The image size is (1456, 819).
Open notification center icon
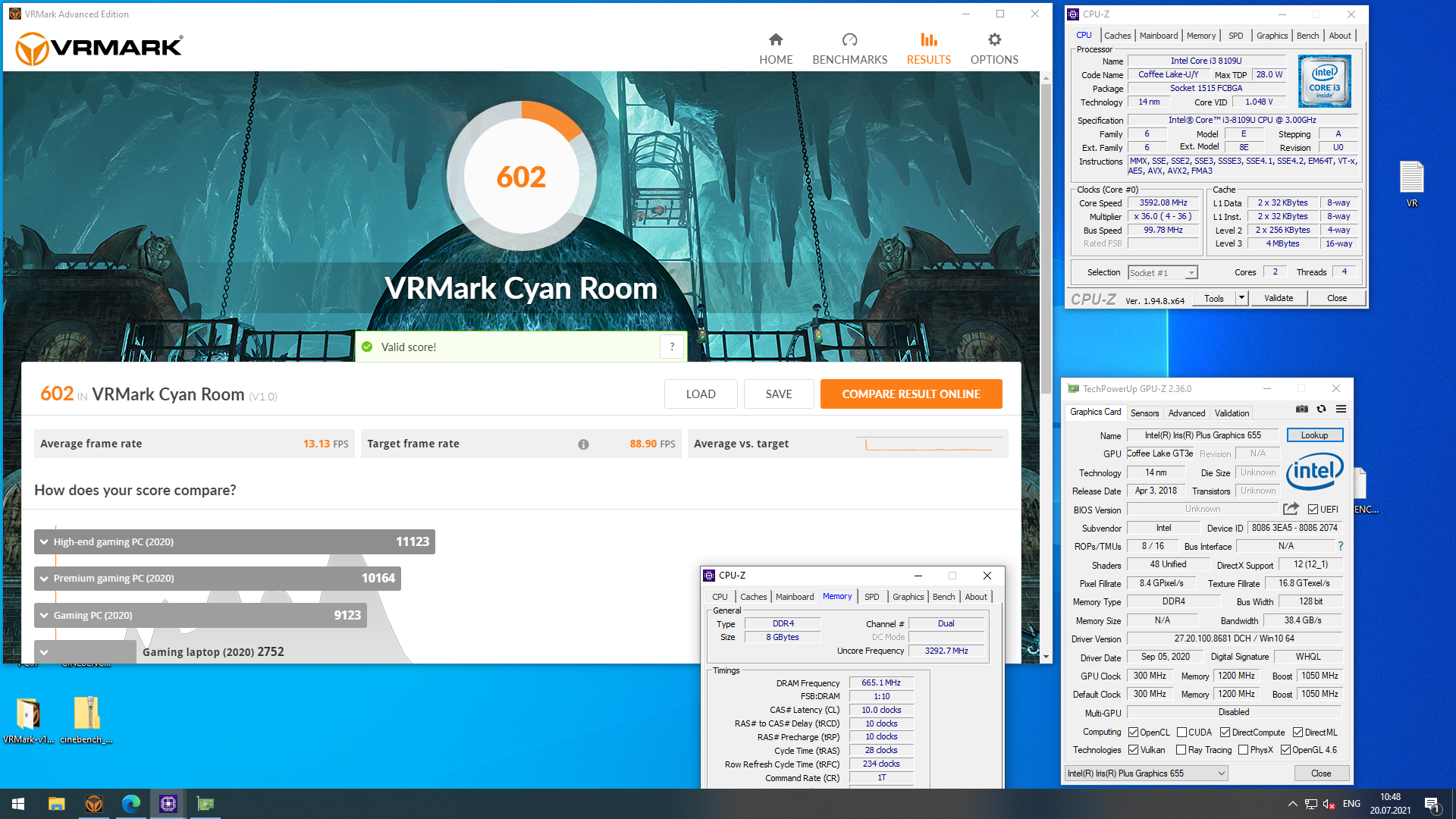1432,804
